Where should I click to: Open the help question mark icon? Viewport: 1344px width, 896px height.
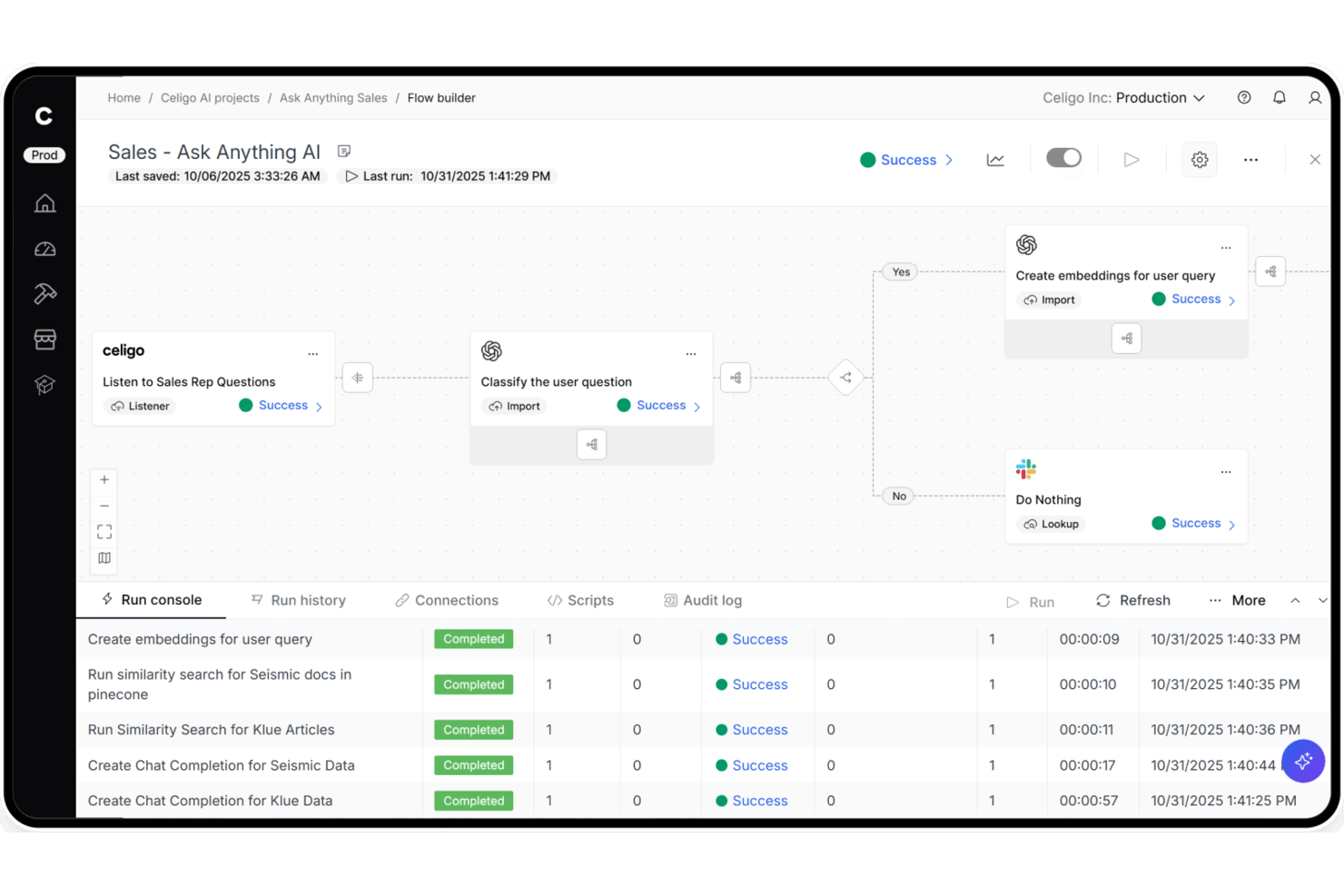point(1244,98)
